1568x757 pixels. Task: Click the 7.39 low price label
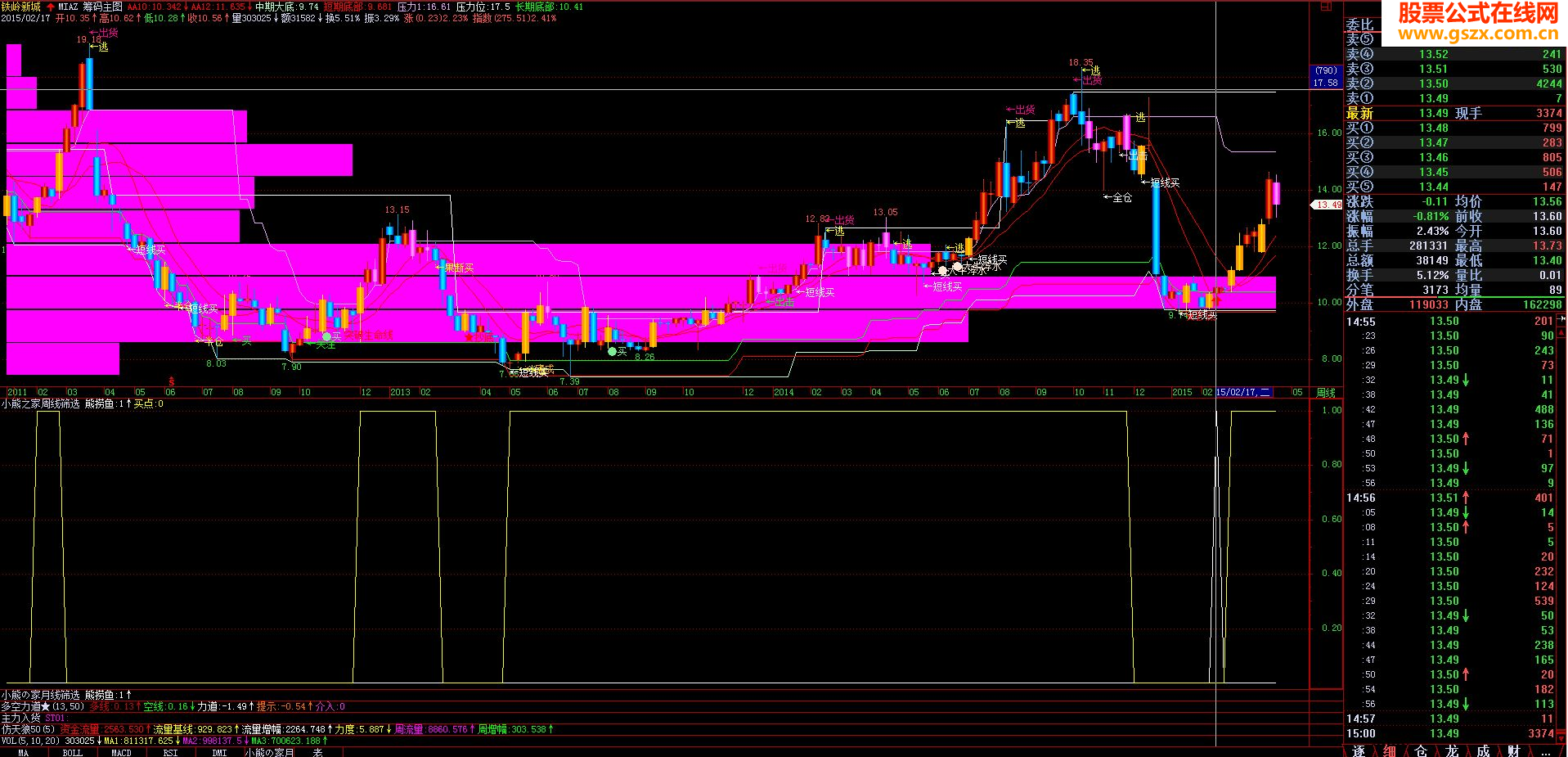(569, 381)
